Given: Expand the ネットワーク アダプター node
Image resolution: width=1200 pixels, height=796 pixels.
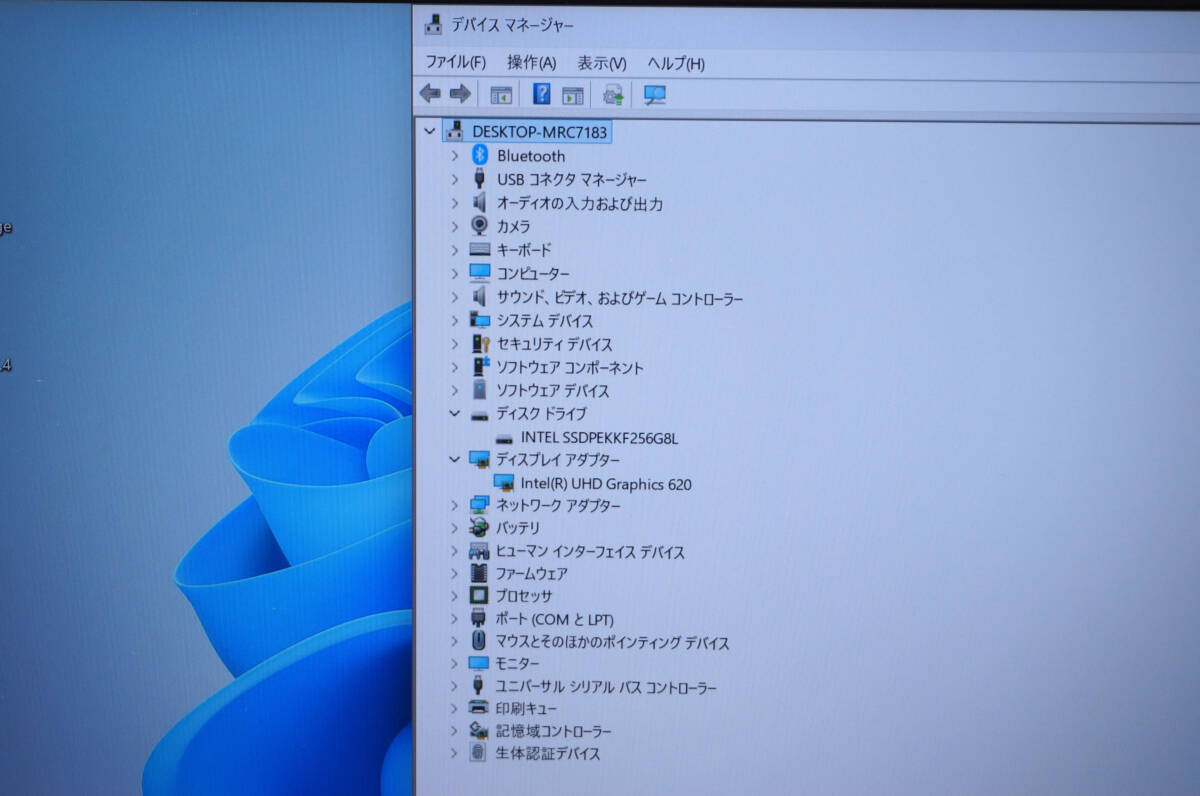Looking at the screenshot, I should 454,505.
